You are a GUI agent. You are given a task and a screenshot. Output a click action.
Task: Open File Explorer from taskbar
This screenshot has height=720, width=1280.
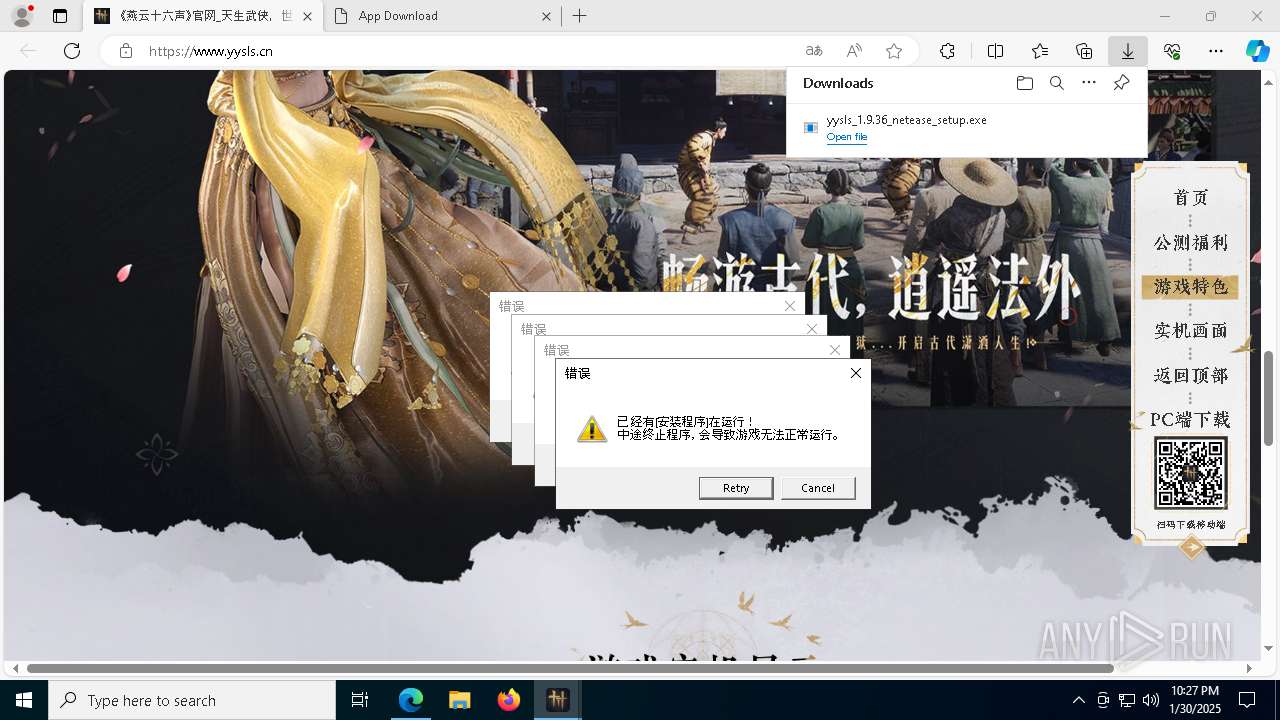459,700
